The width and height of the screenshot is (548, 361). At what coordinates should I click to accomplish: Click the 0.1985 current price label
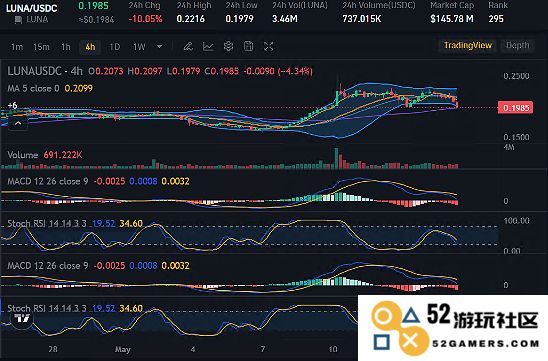[516, 108]
